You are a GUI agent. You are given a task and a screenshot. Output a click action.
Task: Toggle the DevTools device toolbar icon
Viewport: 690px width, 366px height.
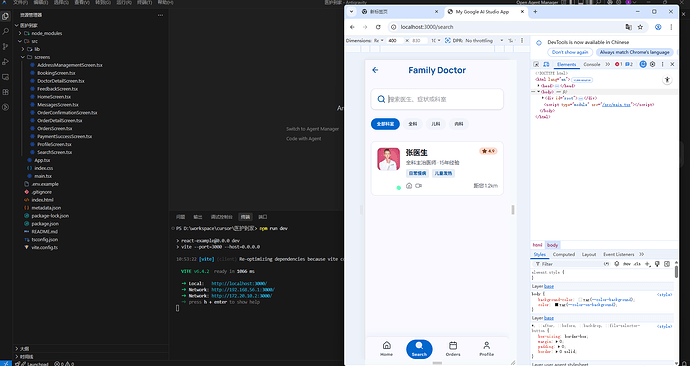click(x=546, y=64)
